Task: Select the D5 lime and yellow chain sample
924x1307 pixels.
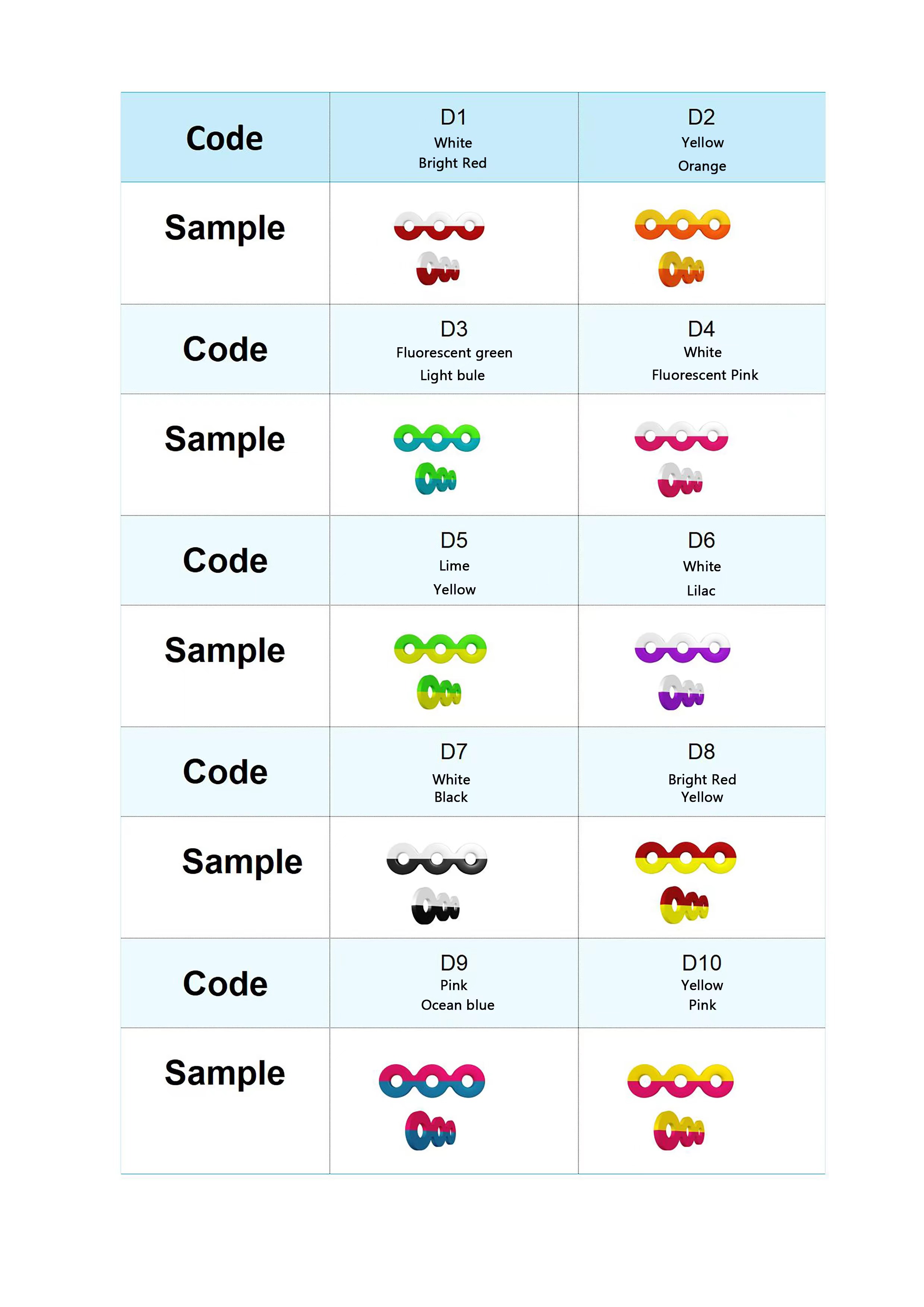Action: (x=440, y=671)
